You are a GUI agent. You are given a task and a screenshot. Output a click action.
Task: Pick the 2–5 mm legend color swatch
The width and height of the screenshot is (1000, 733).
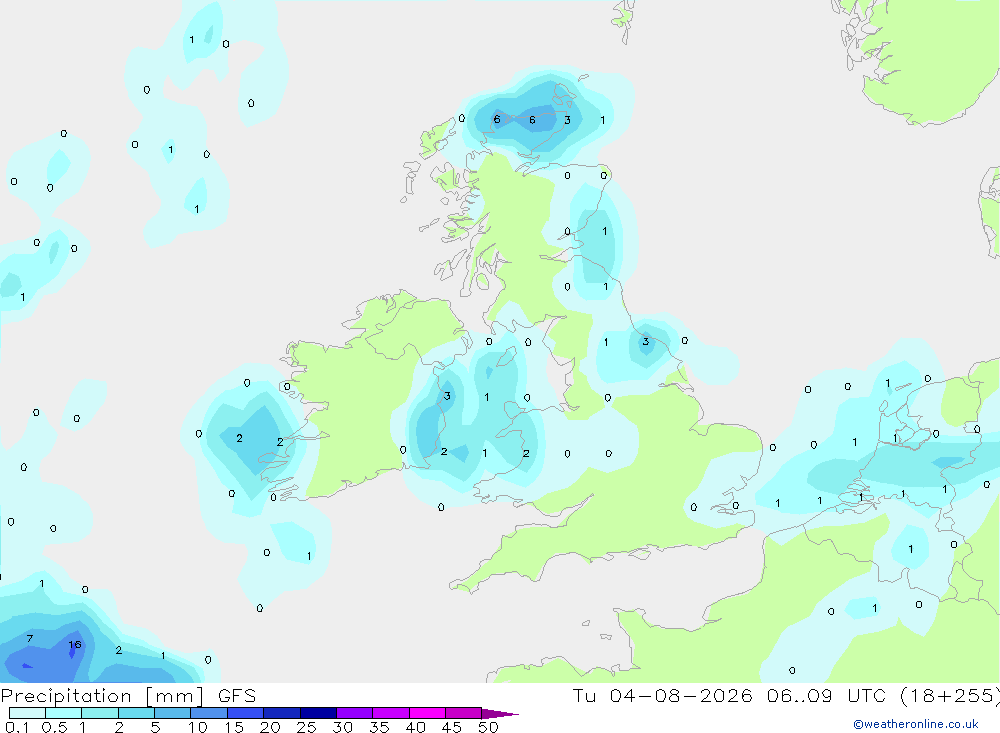[x=136, y=713]
